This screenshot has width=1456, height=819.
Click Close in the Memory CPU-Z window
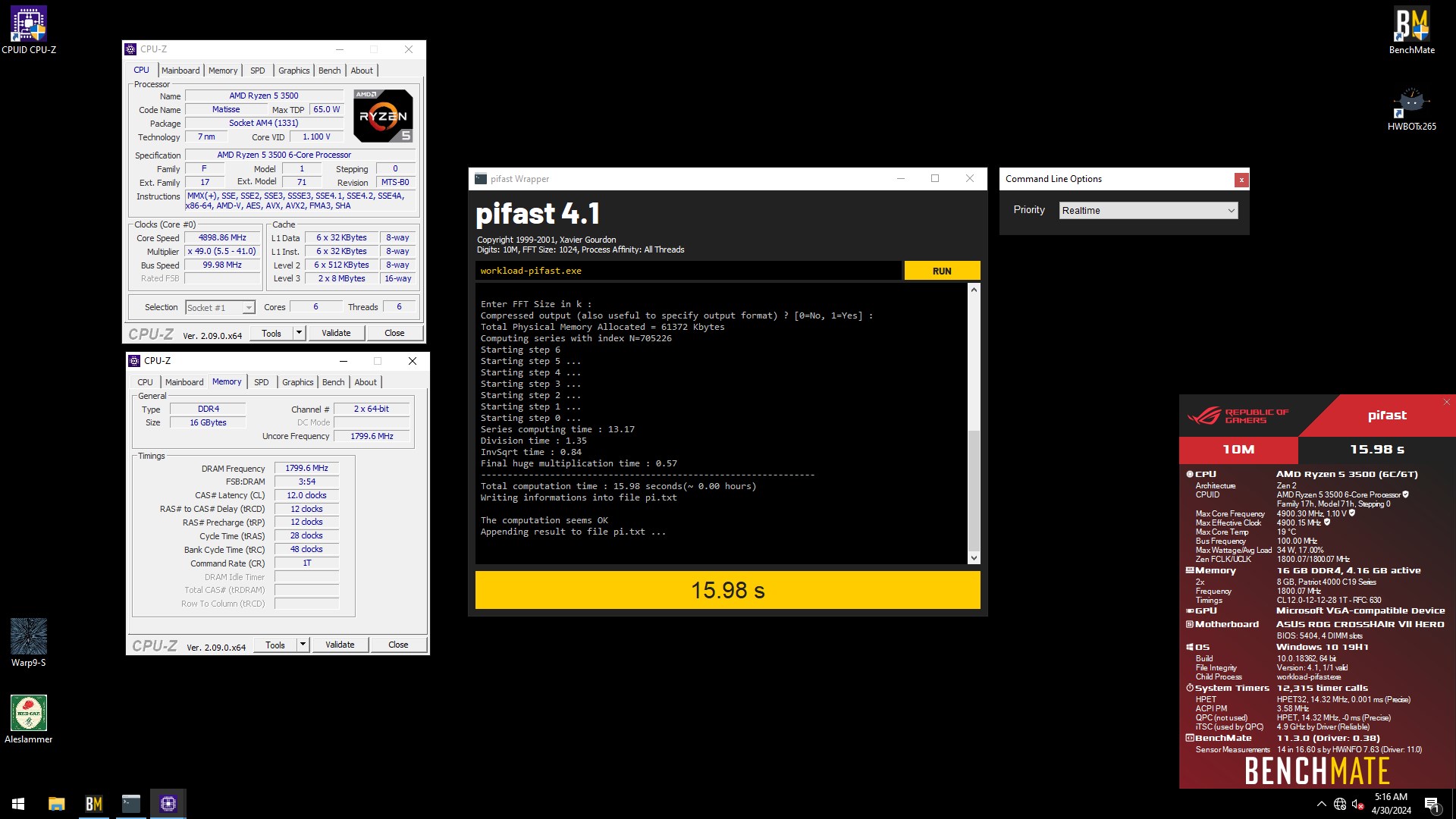[398, 645]
